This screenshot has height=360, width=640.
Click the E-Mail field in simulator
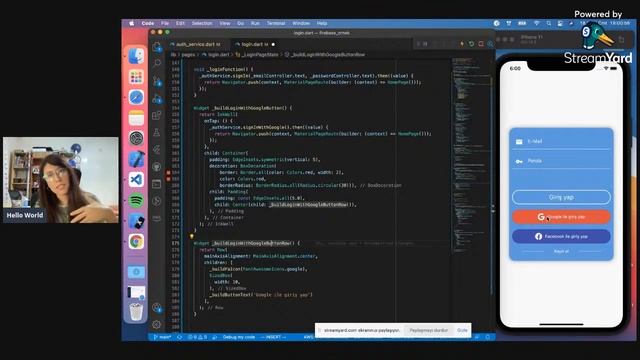561,142
